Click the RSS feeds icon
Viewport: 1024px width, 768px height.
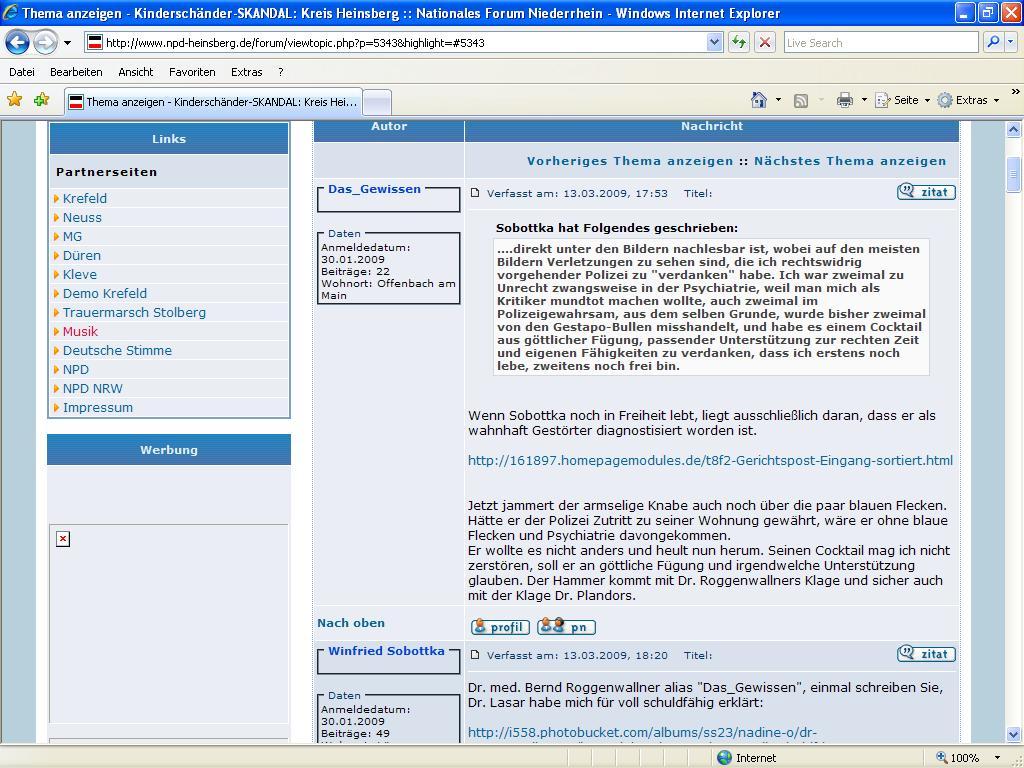click(x=801, y=100)
